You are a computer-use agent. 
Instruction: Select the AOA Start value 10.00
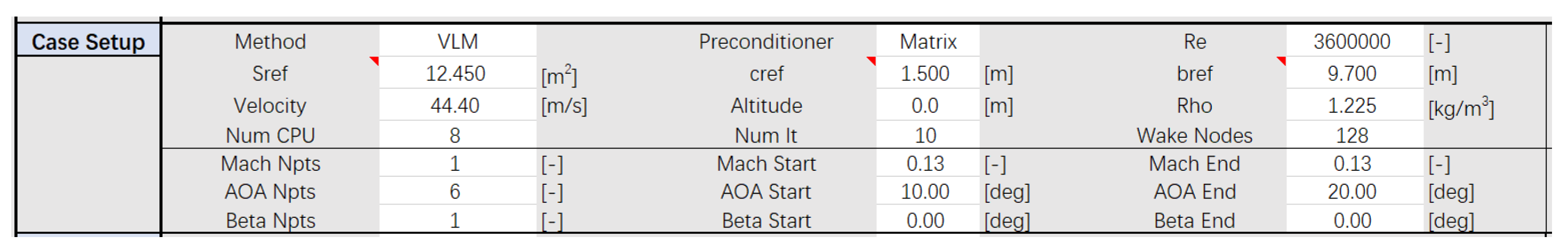coord(925,192)
